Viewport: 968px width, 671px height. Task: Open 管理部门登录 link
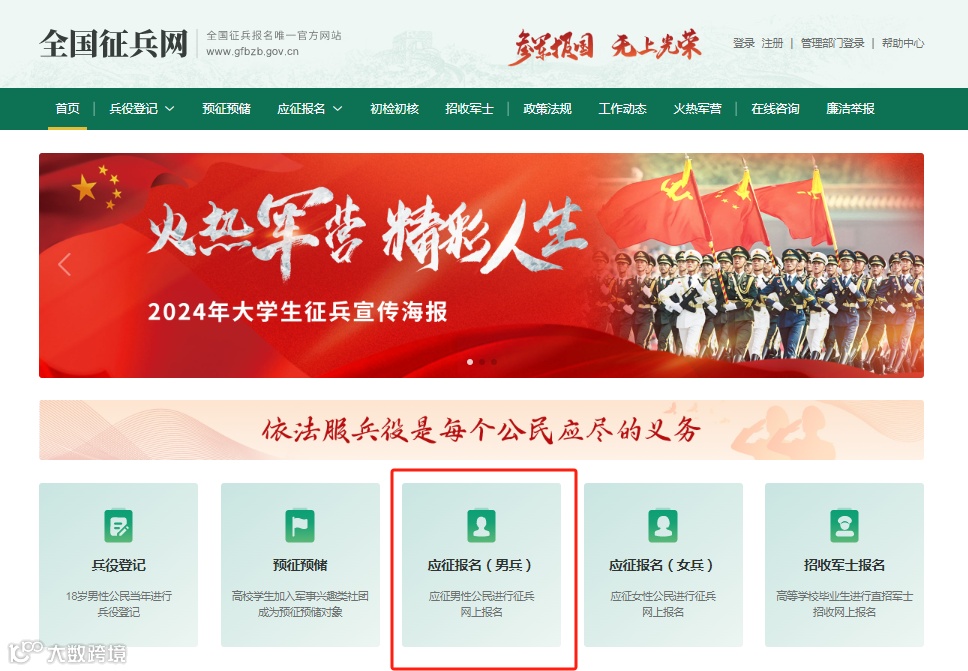(x=832, y=43)
